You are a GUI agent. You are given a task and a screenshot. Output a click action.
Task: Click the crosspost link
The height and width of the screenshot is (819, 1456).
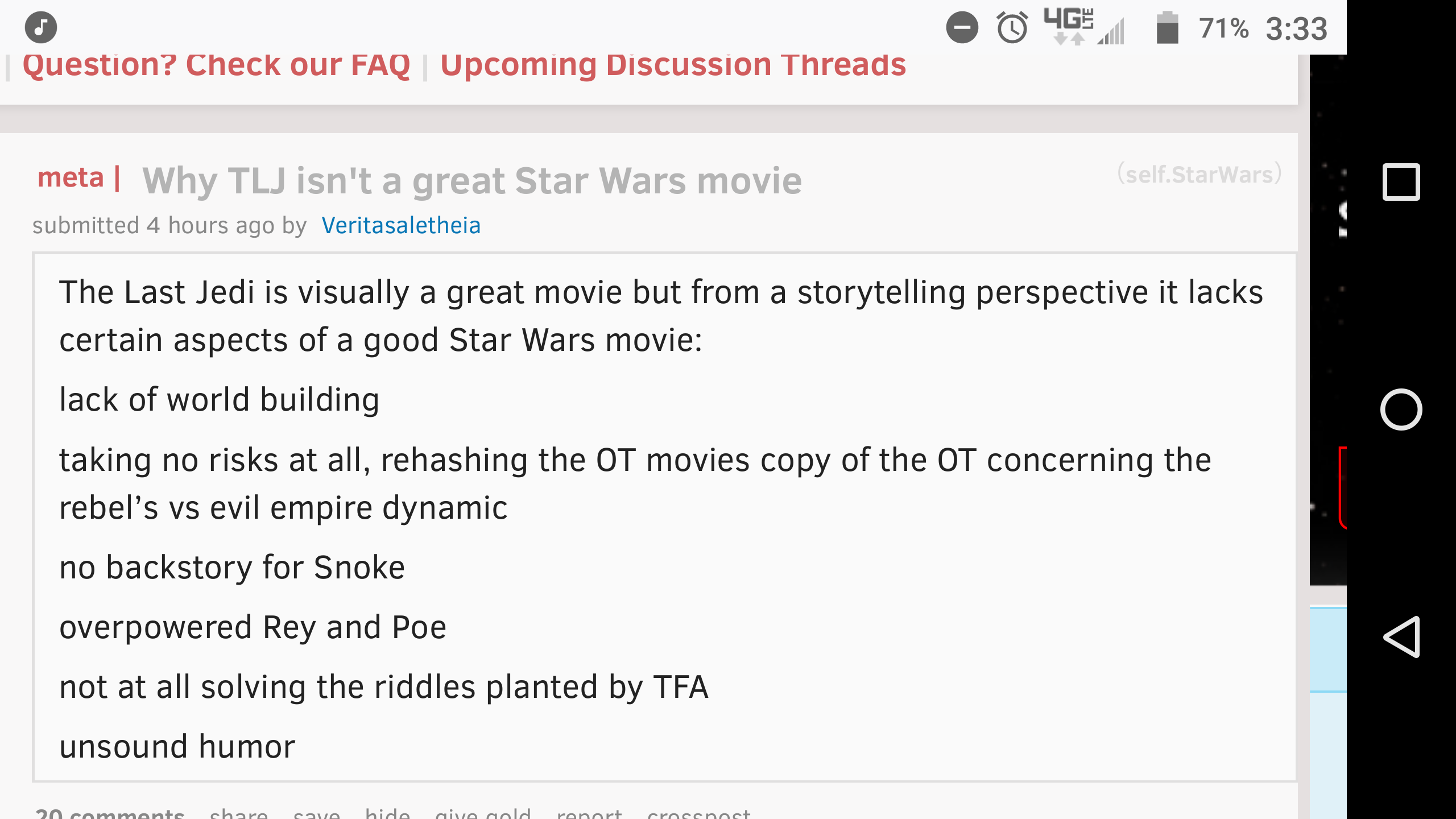[x=698, y=813]
